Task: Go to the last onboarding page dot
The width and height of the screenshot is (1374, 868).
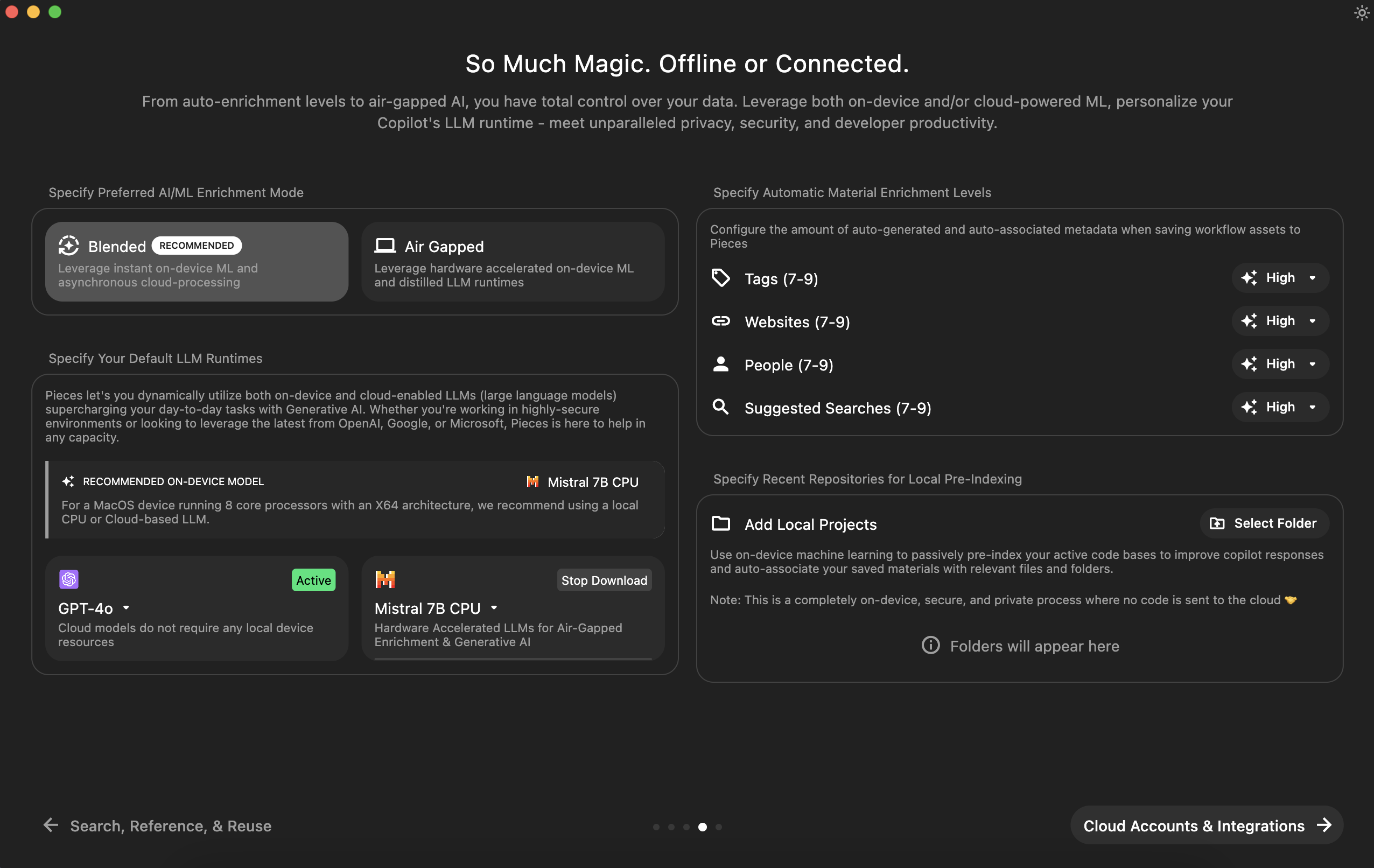Action: point(718,827)
